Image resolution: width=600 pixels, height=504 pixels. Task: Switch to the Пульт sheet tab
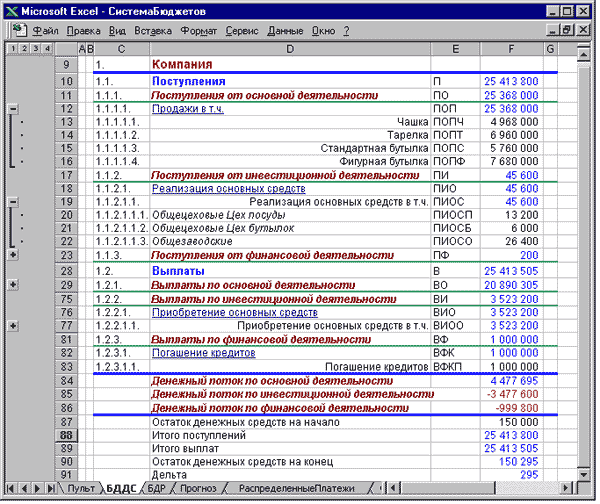[81, 488]
